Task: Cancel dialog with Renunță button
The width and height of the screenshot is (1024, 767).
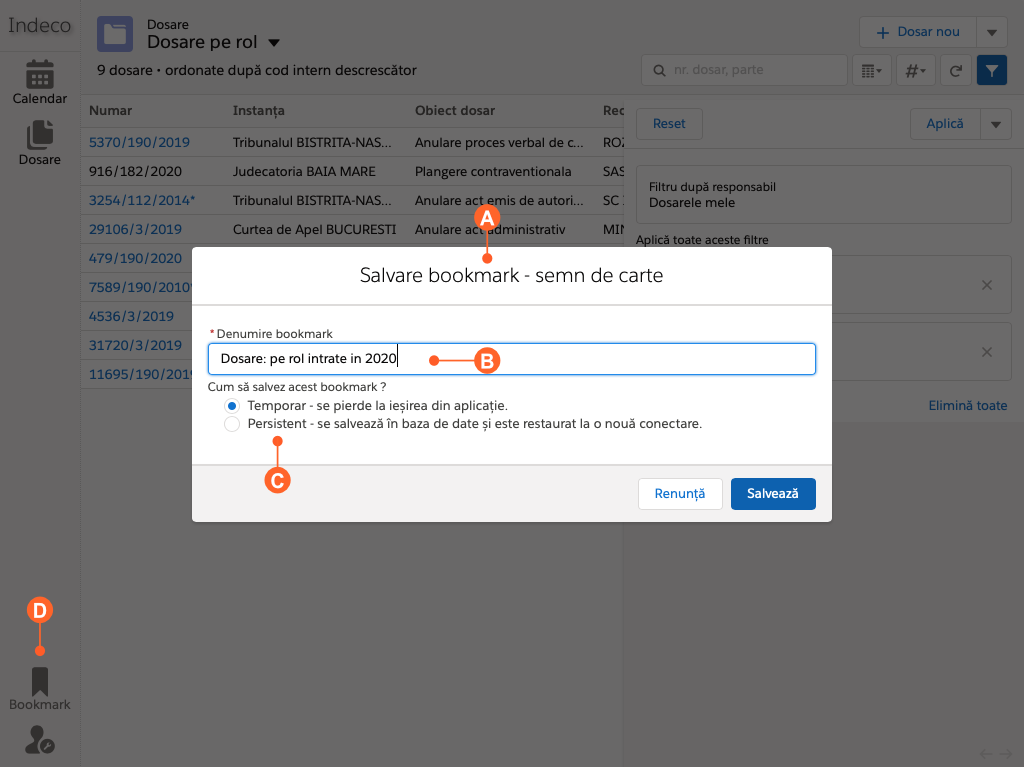Action: [680, 493]
